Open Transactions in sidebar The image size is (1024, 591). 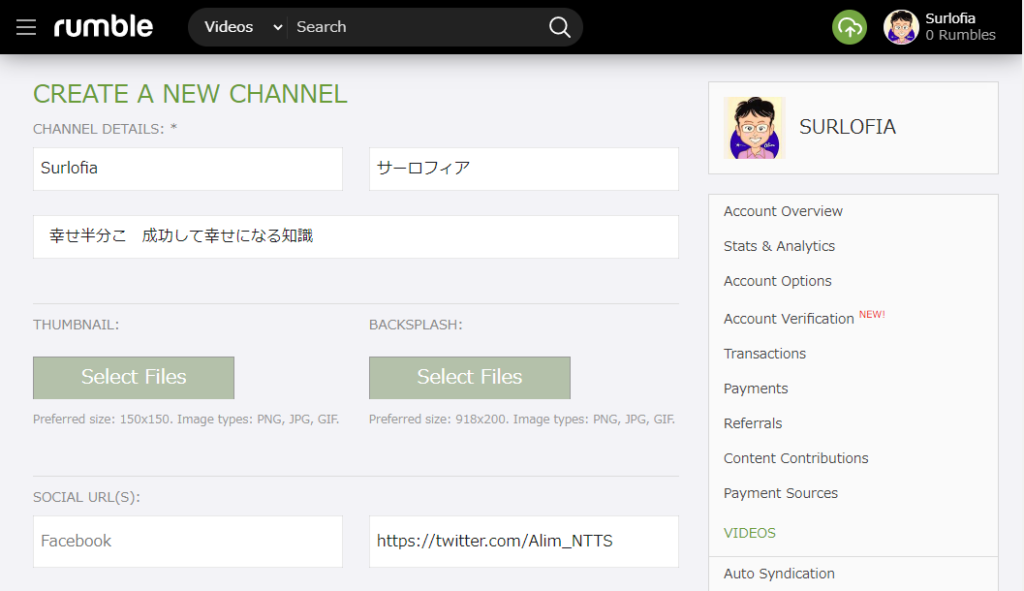click(x=764, y=353)
